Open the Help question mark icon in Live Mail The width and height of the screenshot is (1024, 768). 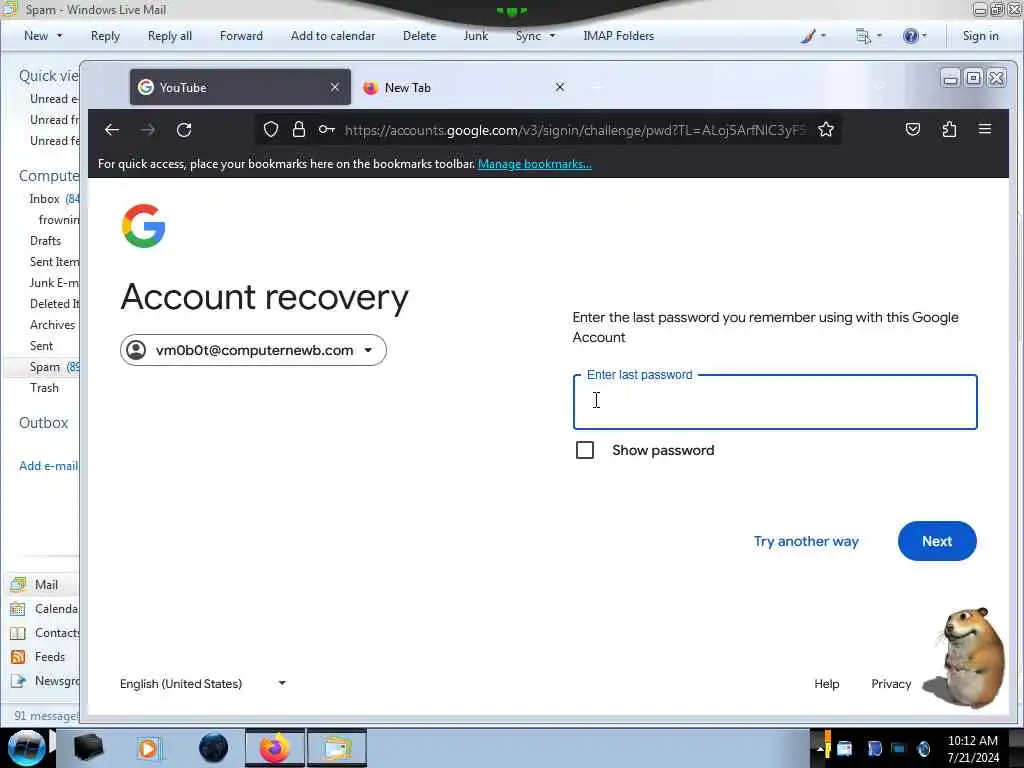click(x=914, y=36)
